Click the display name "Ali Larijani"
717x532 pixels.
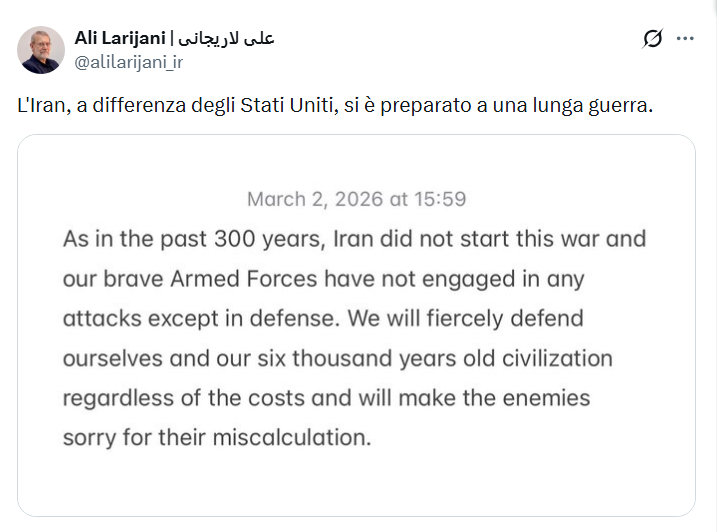119,38
